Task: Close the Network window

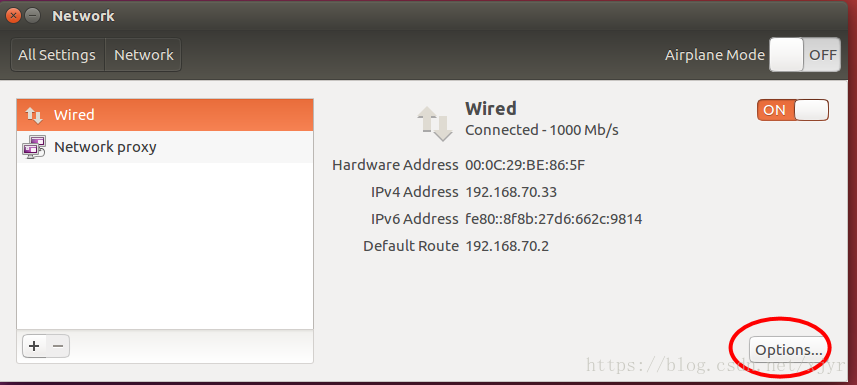Action: coord(15,15)
